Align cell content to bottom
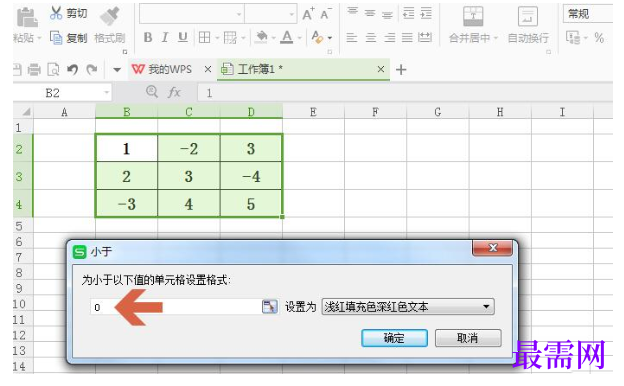 point(387,15)
